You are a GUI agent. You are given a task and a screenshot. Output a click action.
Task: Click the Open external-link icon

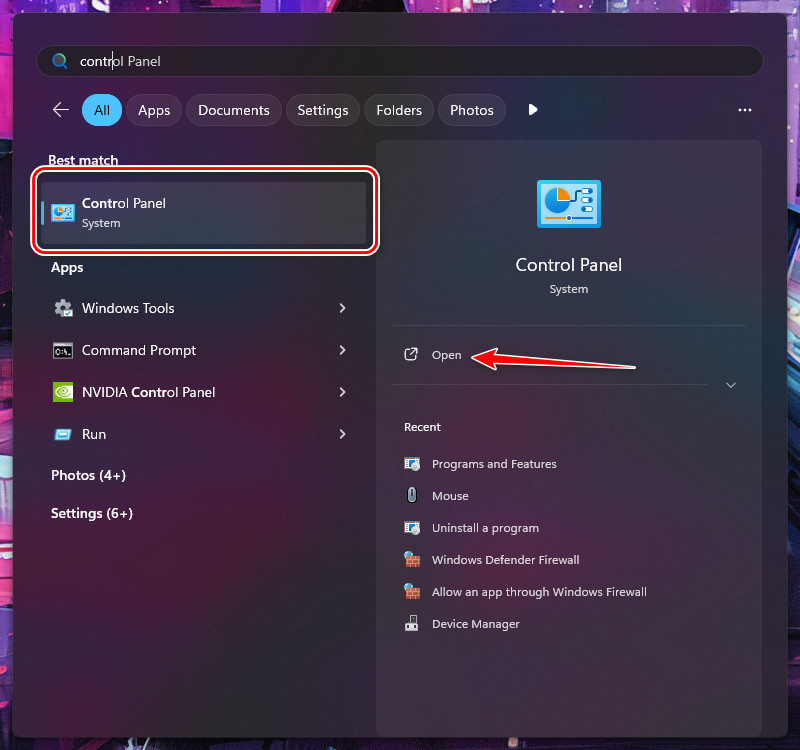411,355
